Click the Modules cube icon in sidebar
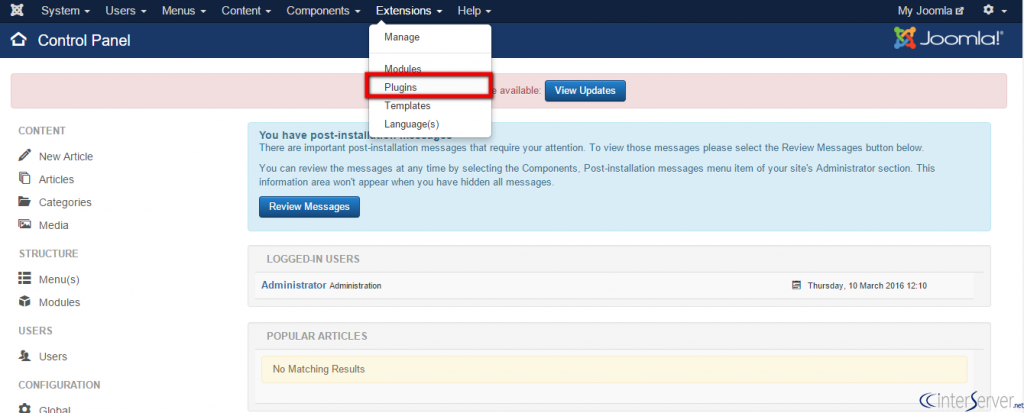 [x=25, y=301]
